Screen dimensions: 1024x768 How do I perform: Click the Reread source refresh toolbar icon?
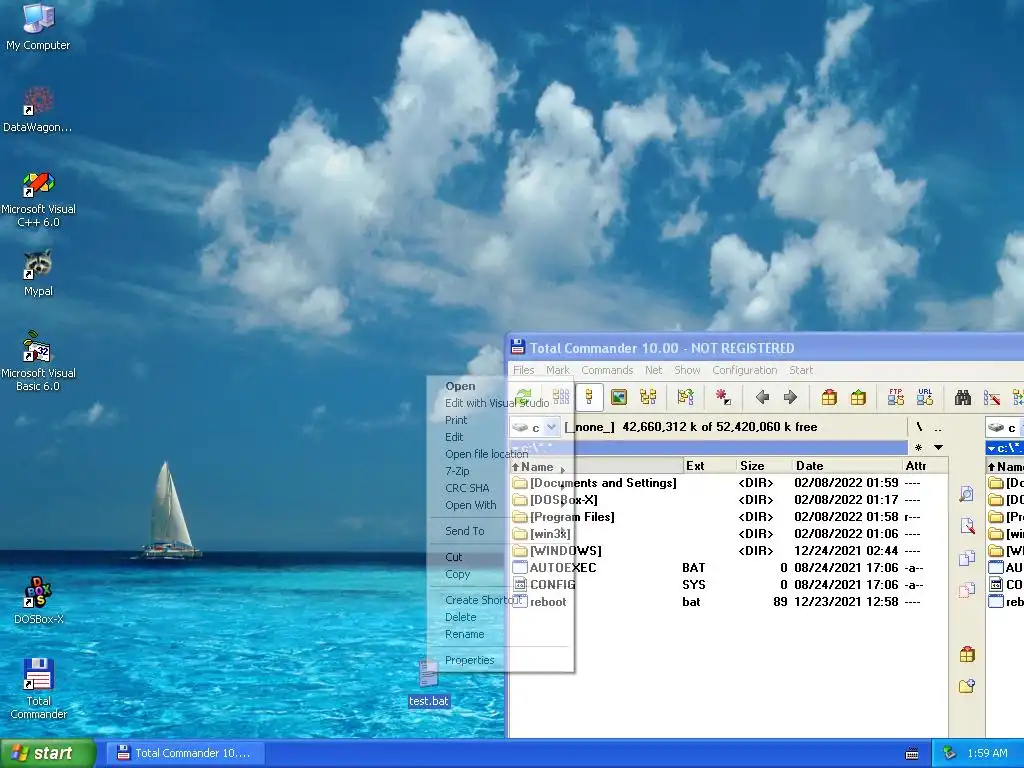click(x=524, y=397)
